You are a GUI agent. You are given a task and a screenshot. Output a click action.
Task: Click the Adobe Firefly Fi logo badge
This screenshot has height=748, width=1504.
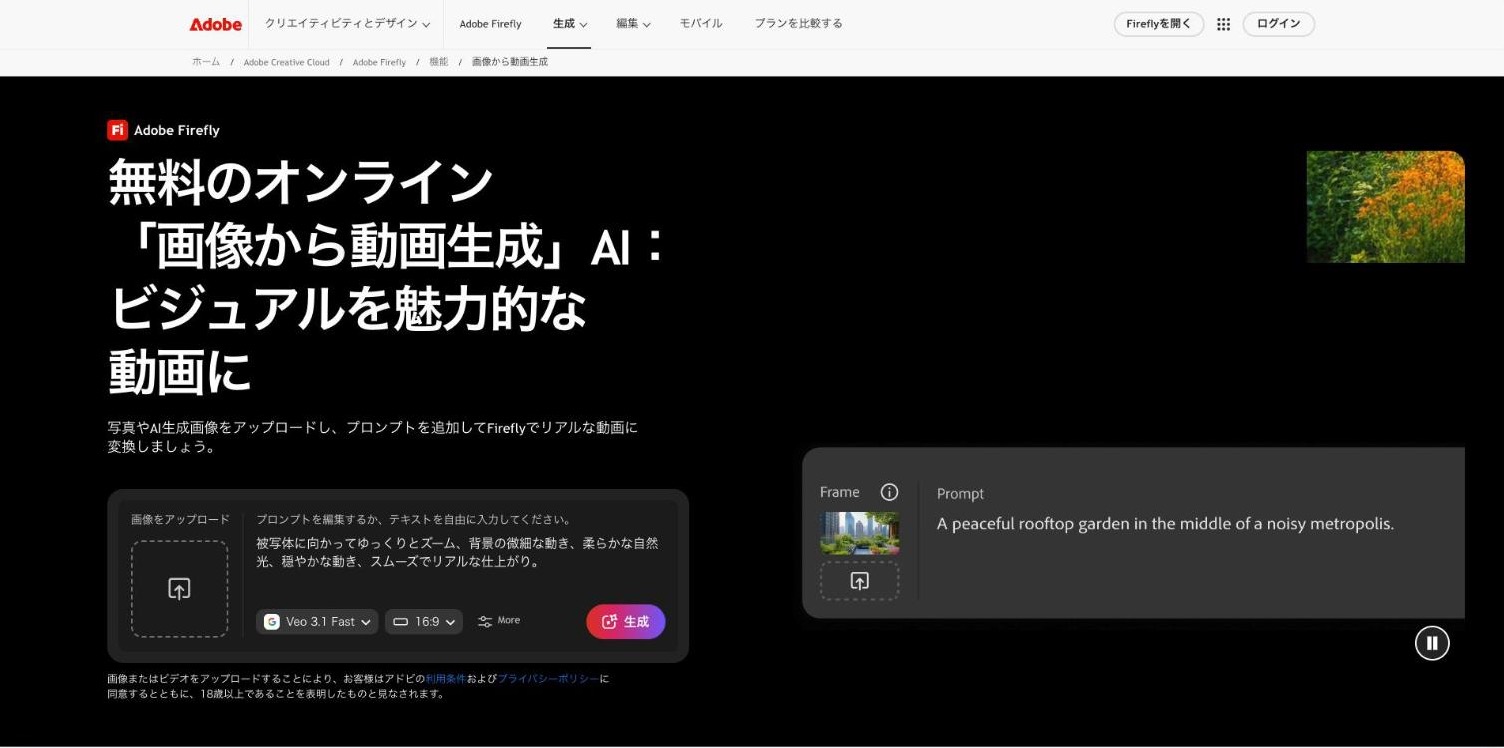(118, 130)
